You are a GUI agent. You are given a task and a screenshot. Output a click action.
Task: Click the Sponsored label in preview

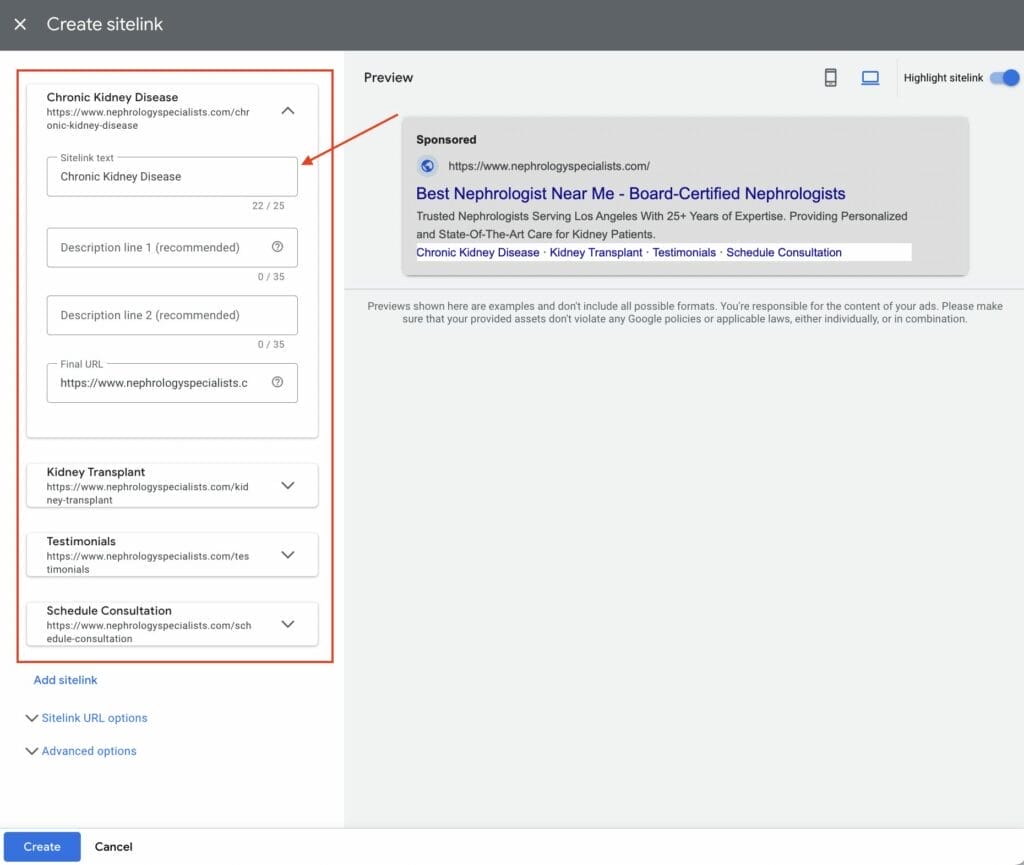(446, 140)
